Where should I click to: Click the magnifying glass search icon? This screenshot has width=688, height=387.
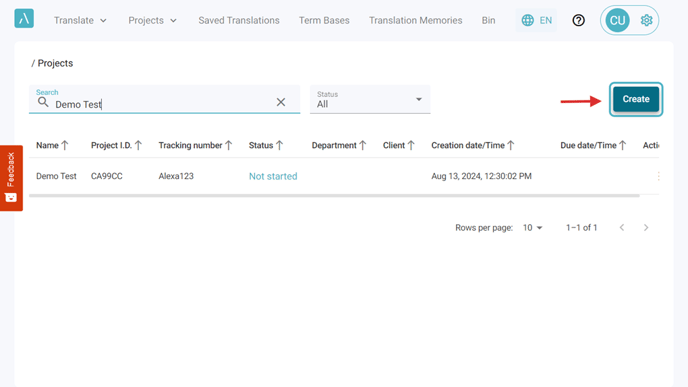[x=43, y=102]
